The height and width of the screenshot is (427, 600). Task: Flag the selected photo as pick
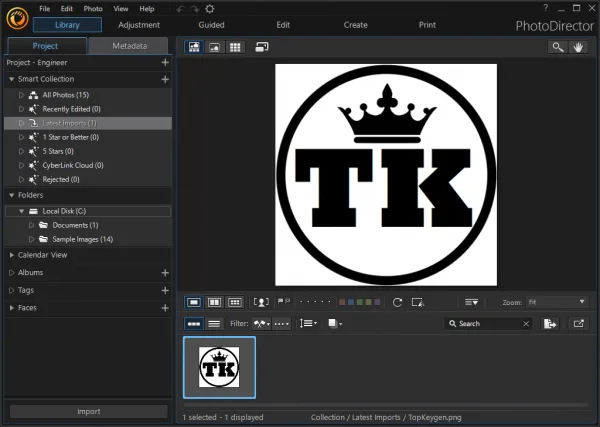(x=280, y=302)
